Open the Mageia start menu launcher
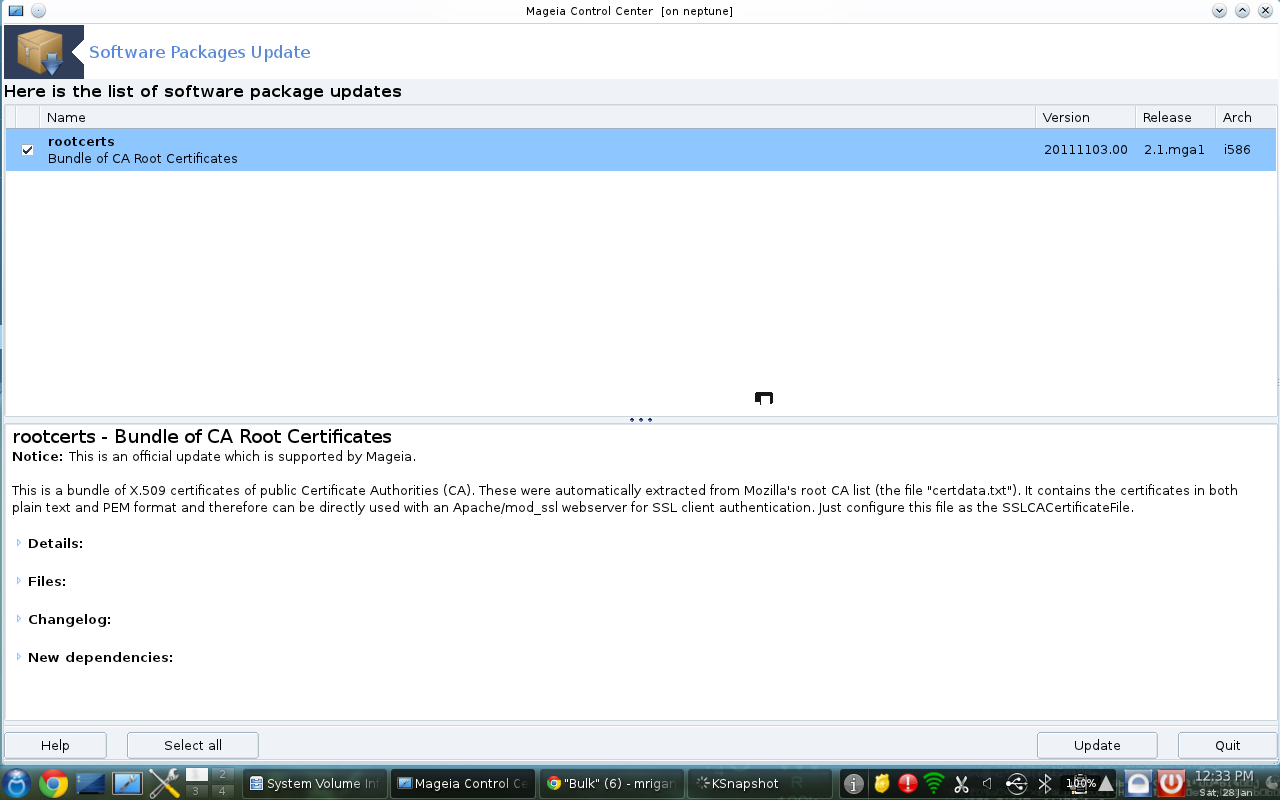Screen dimensions: 1280x800 (x=17, y=783)
